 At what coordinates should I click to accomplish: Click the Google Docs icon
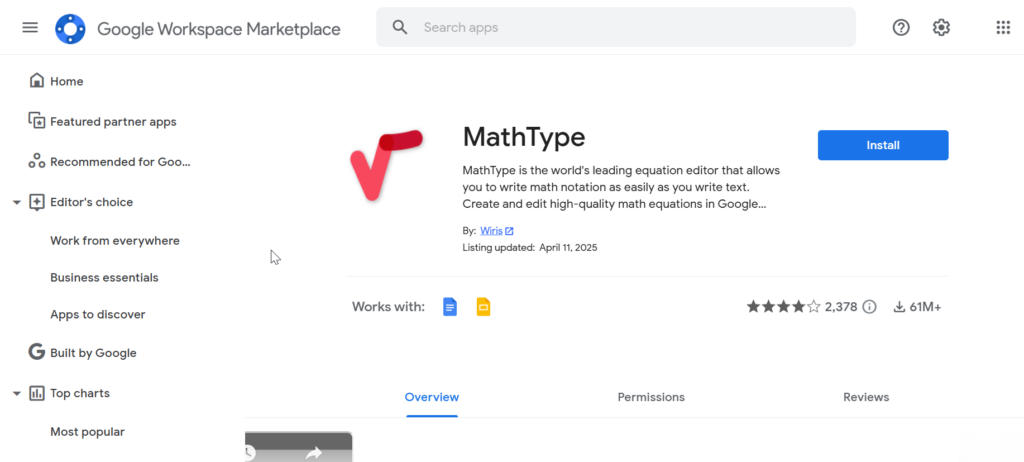[x=450, y=307]
